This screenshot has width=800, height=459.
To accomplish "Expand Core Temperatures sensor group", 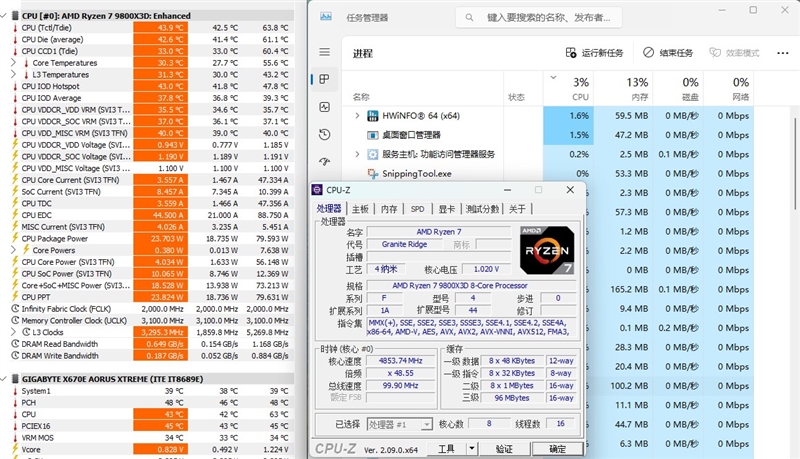I will point(14,62).
